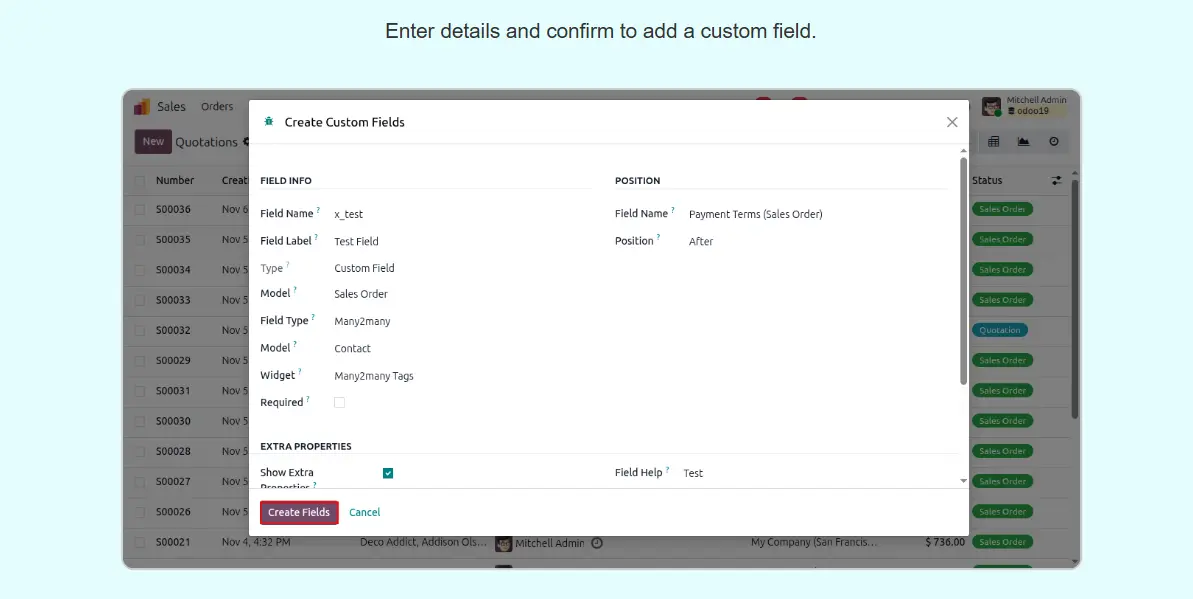
Task: Tick the Required checkbox
Action: pos(339,403)
